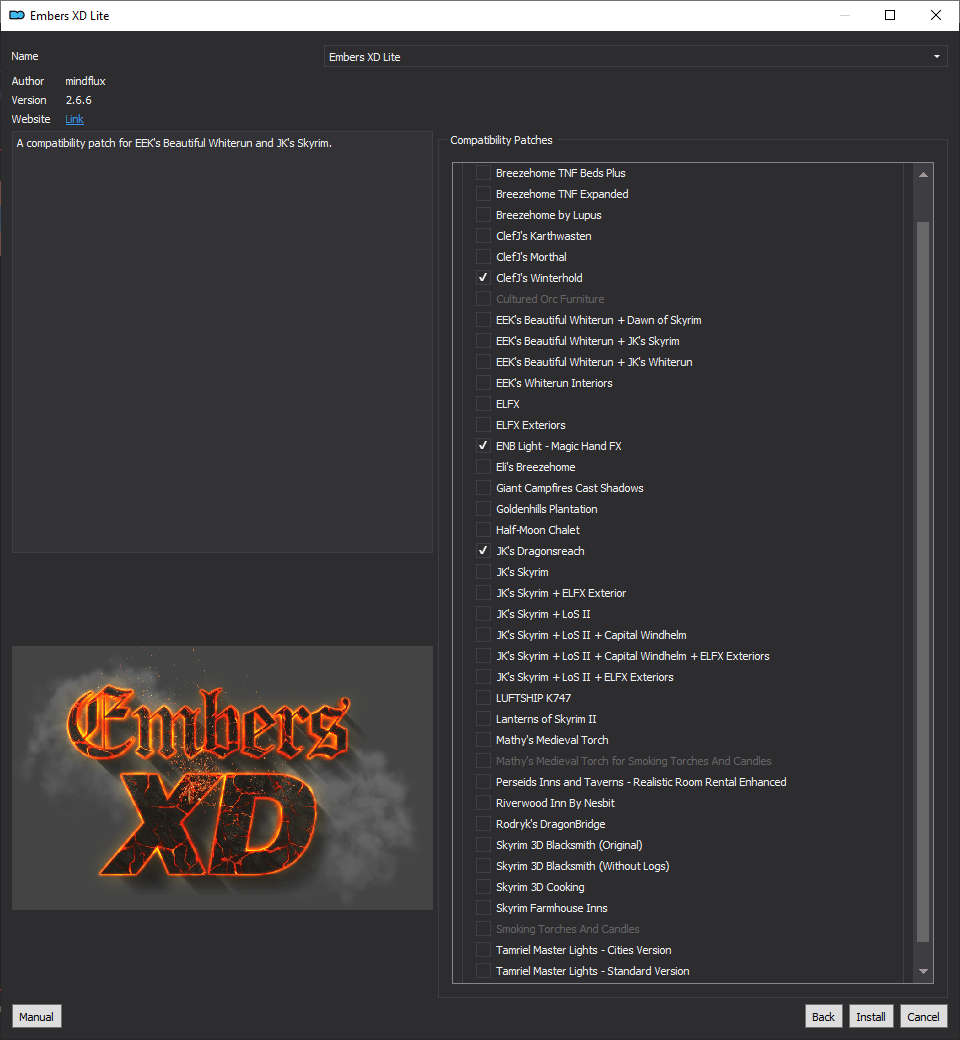
Task: Tick Skyrim 3D Cooking patch
Action: click(484, 887)
